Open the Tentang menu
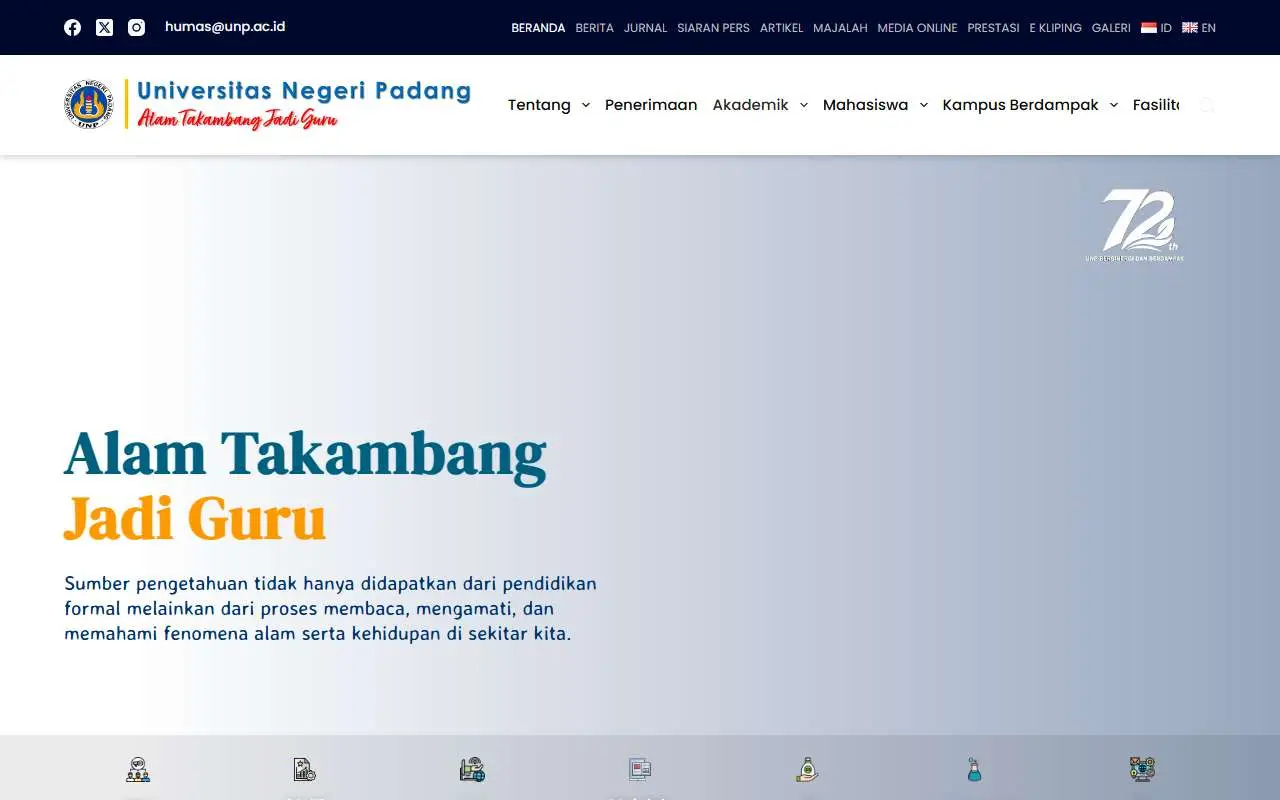1280x800 pixels. click(539, 105)
